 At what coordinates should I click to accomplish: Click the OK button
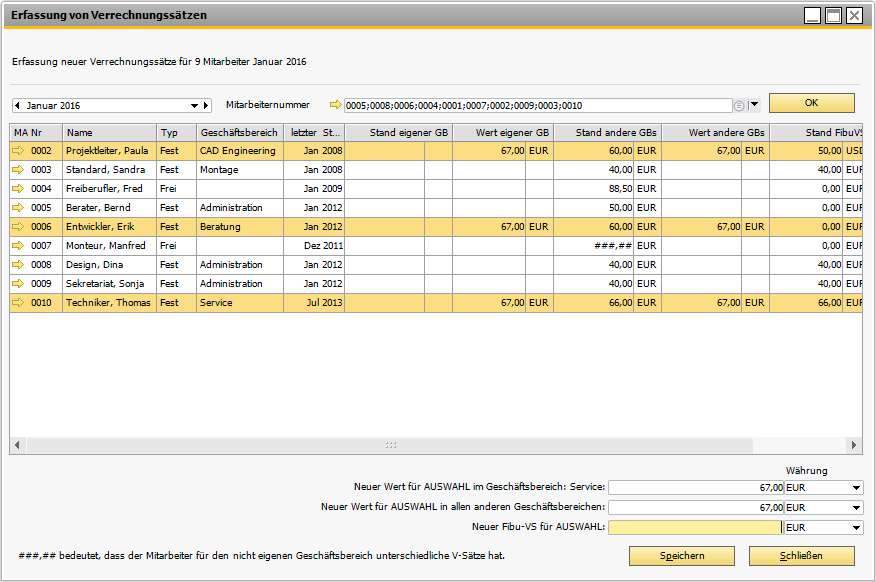point(812,103)
